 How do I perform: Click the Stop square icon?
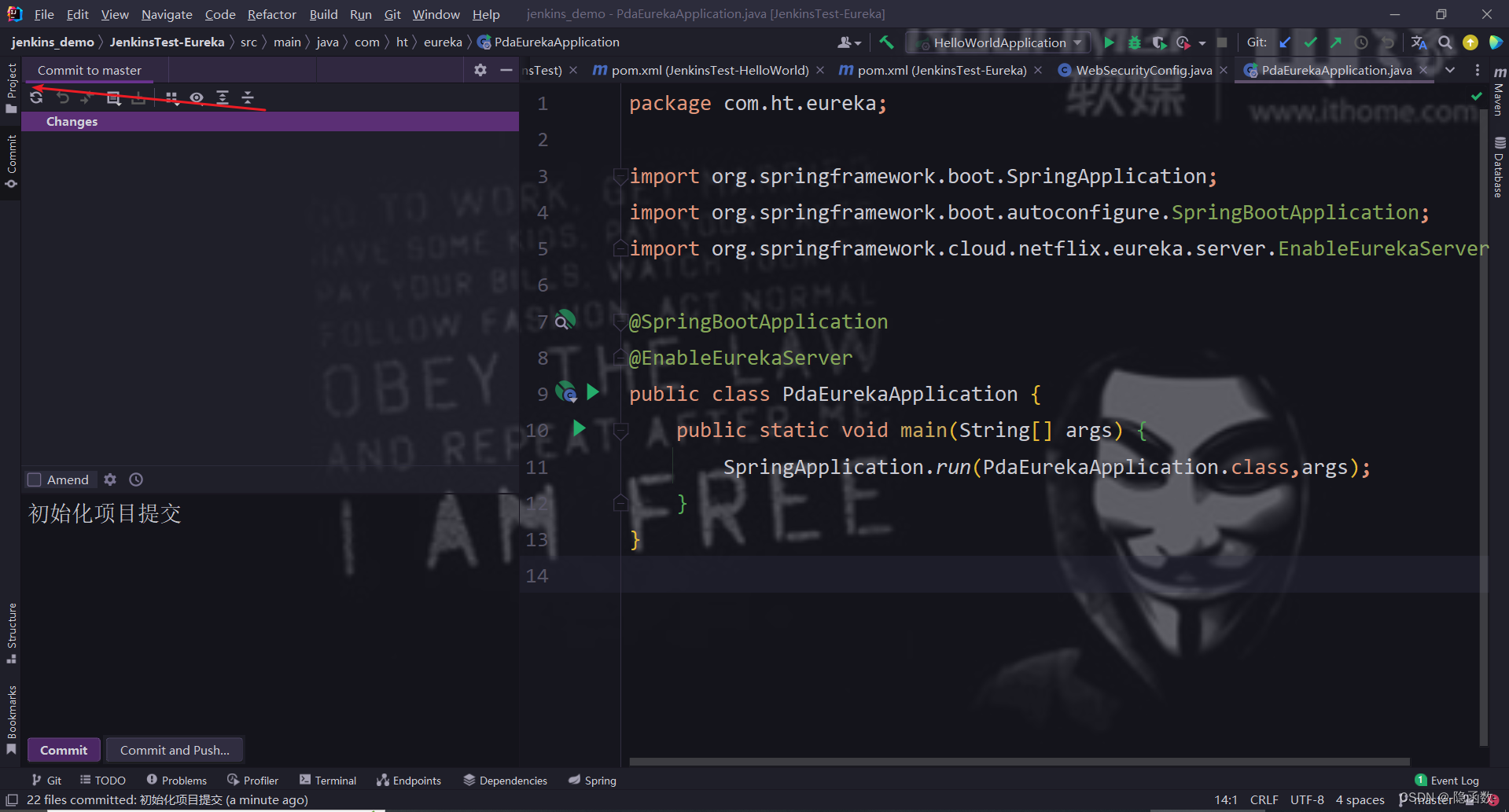coord(1222,42)
